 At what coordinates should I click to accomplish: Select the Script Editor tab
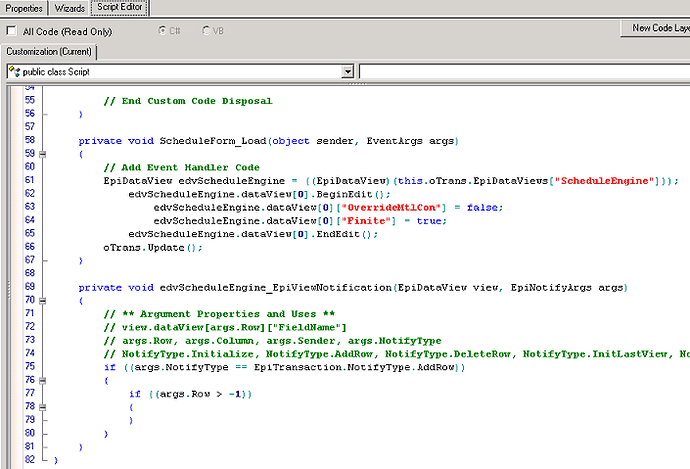point(119,8)
